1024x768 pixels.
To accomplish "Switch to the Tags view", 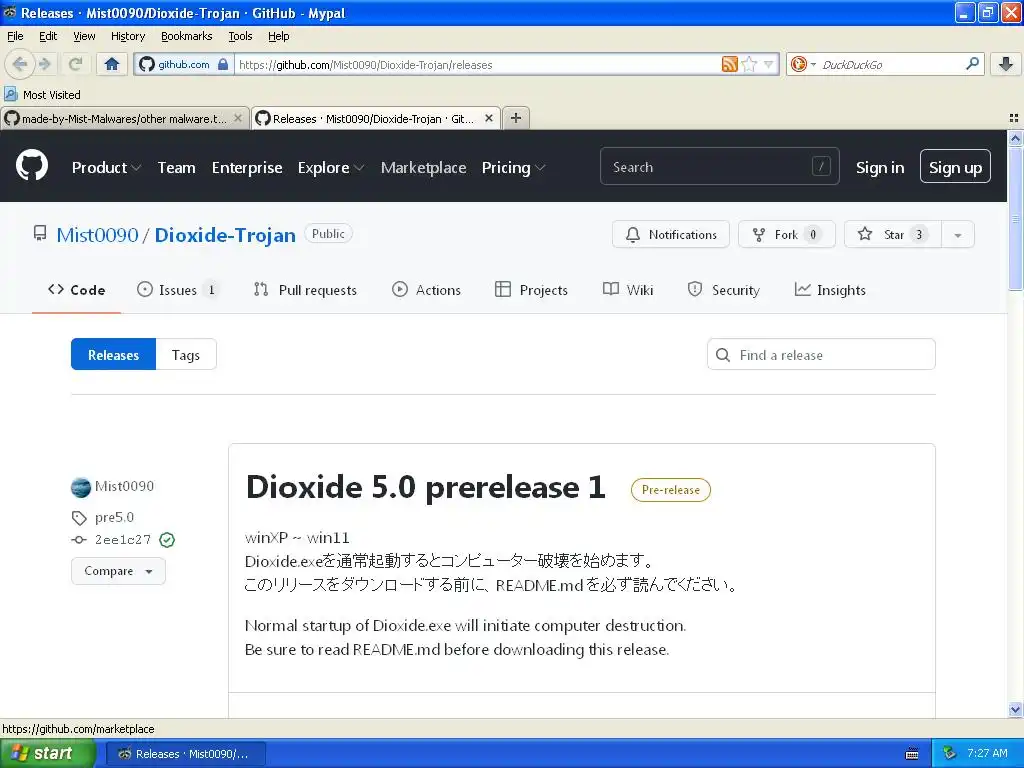I will 185,355.
